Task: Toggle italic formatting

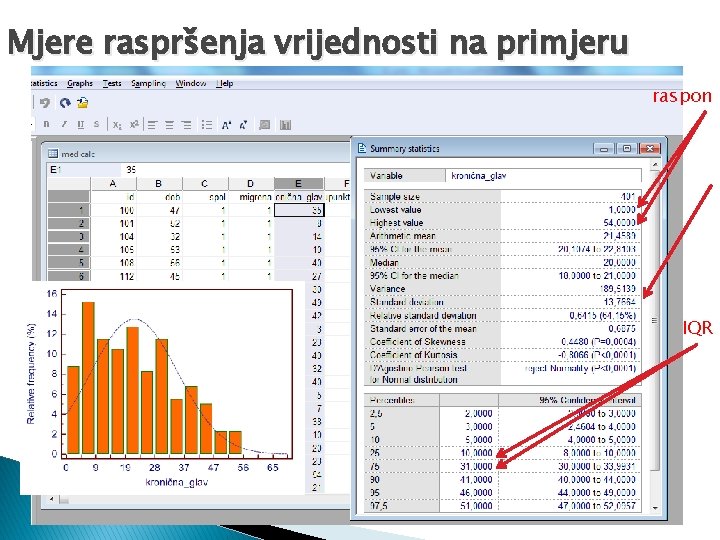Action: point(64,124)
